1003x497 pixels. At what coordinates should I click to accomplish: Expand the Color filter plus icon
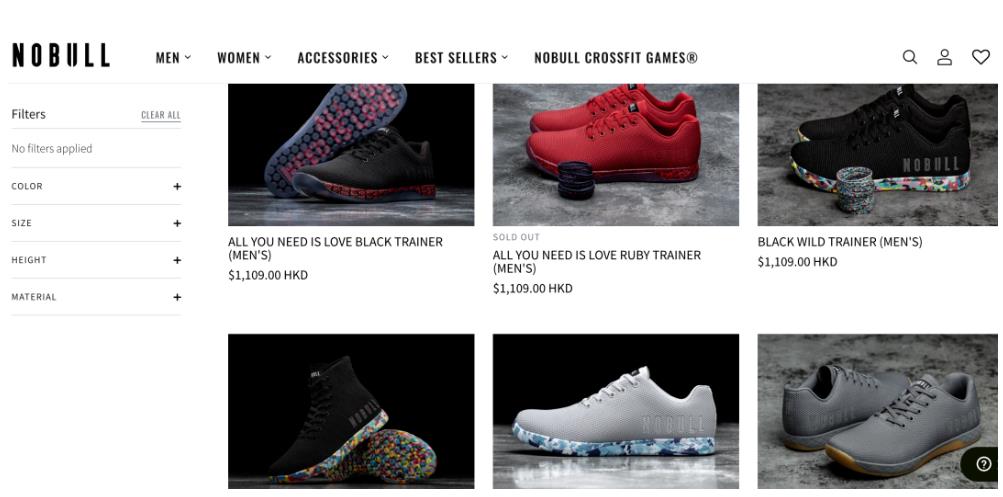pyautogui.click(x=177, y=186)
